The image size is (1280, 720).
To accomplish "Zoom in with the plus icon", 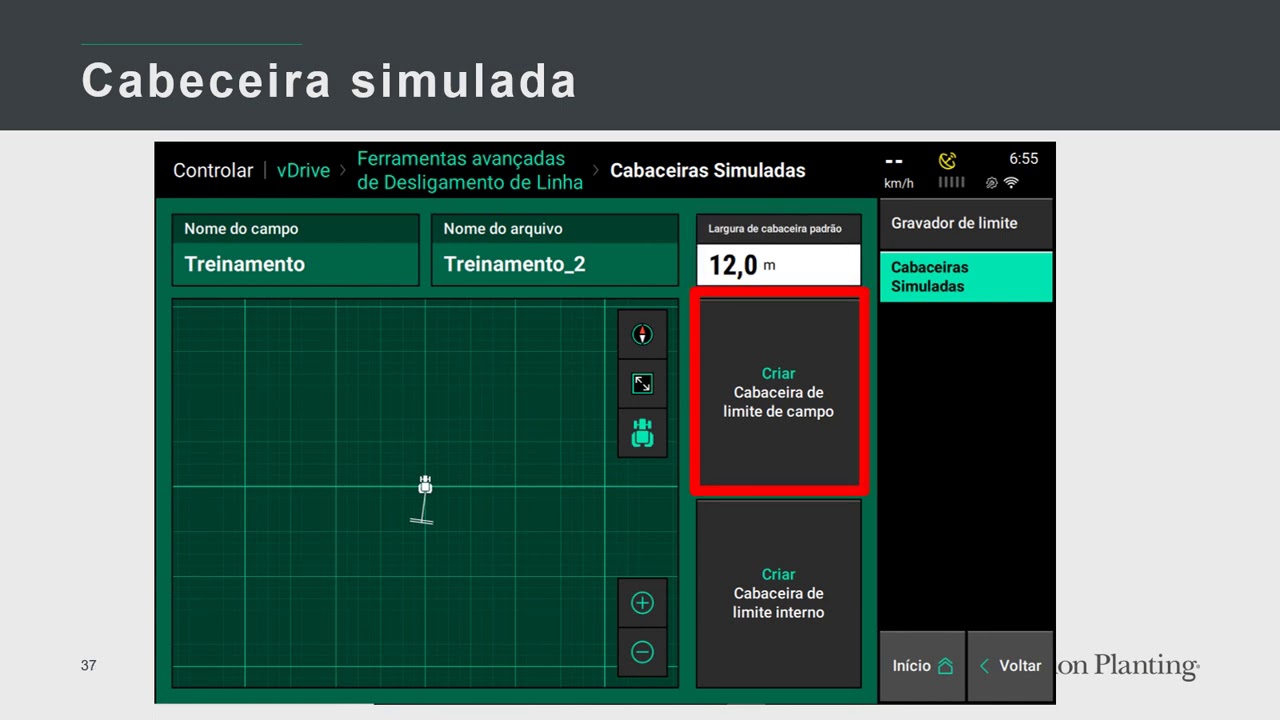I will pos(642,603).
